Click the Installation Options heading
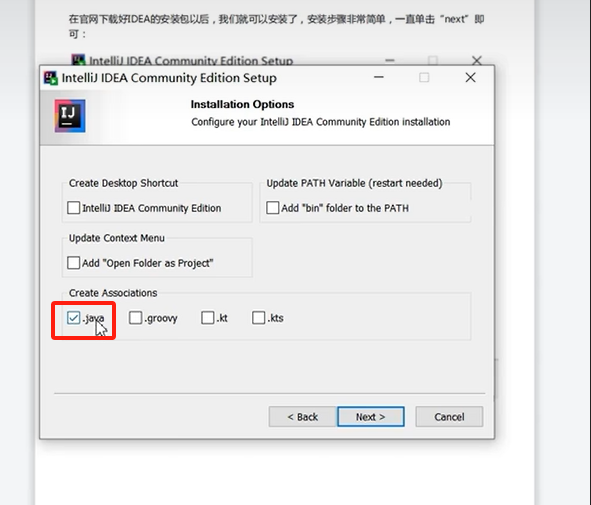Viewport: 591px width, 505px height. tap(242, 104)
